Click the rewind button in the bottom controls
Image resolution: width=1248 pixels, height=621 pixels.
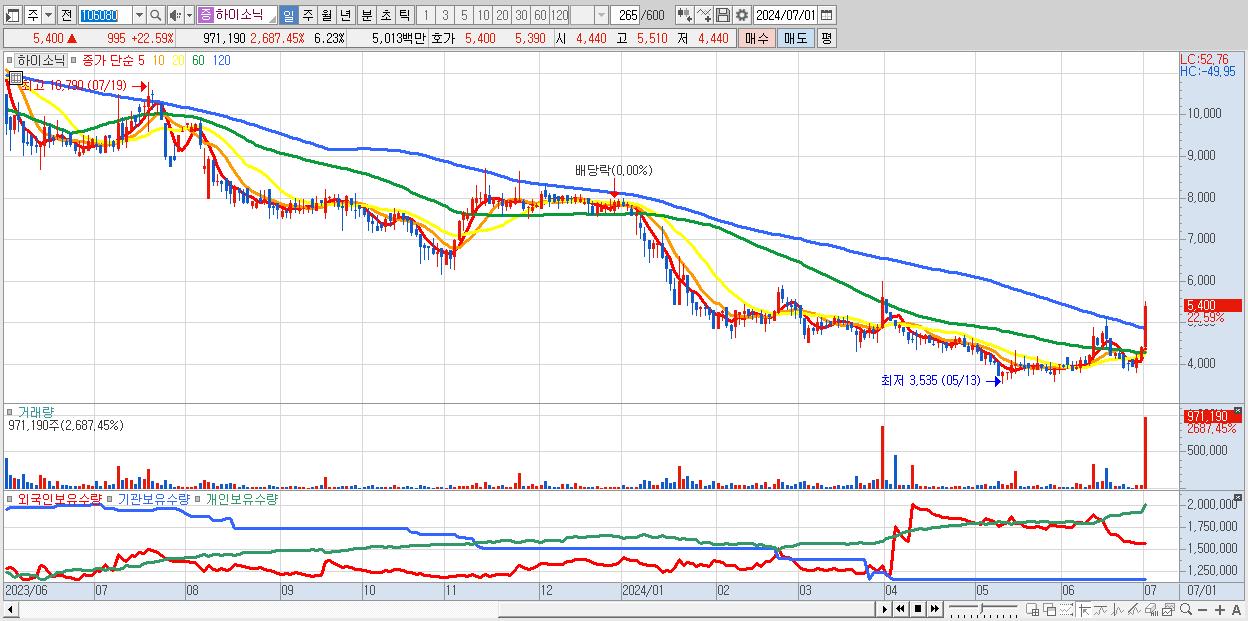(x=900, y=609)
